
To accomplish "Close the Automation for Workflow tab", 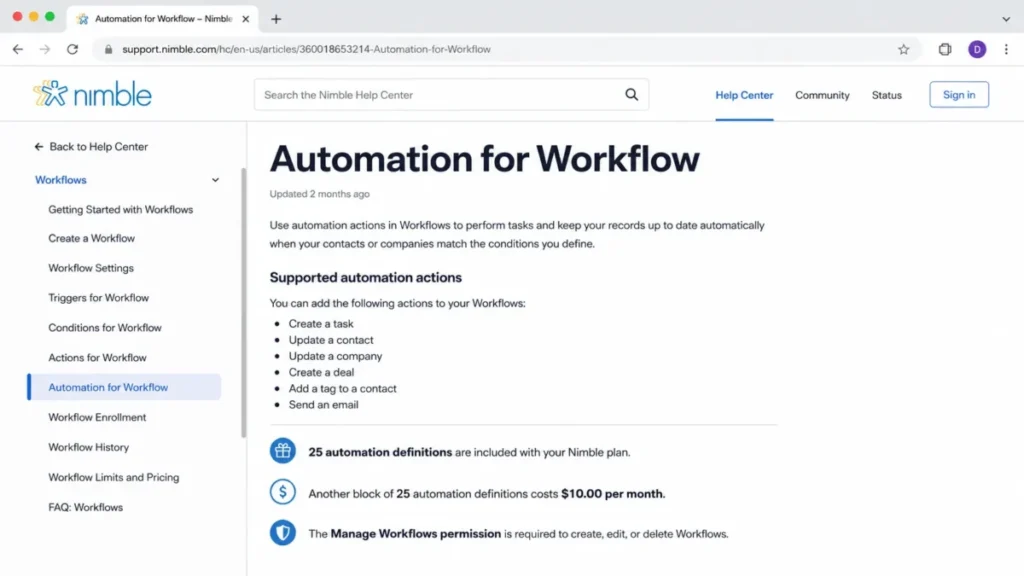I will (246, 19).
